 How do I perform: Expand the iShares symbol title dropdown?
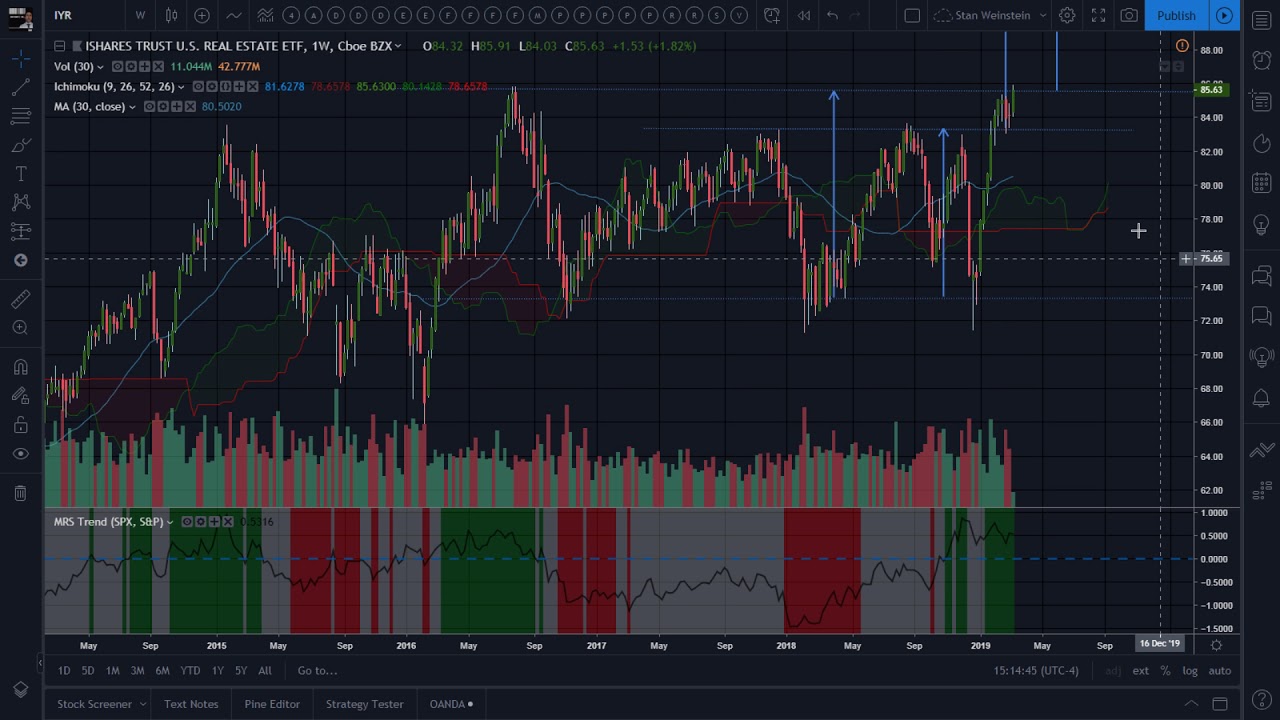point(398,46)
